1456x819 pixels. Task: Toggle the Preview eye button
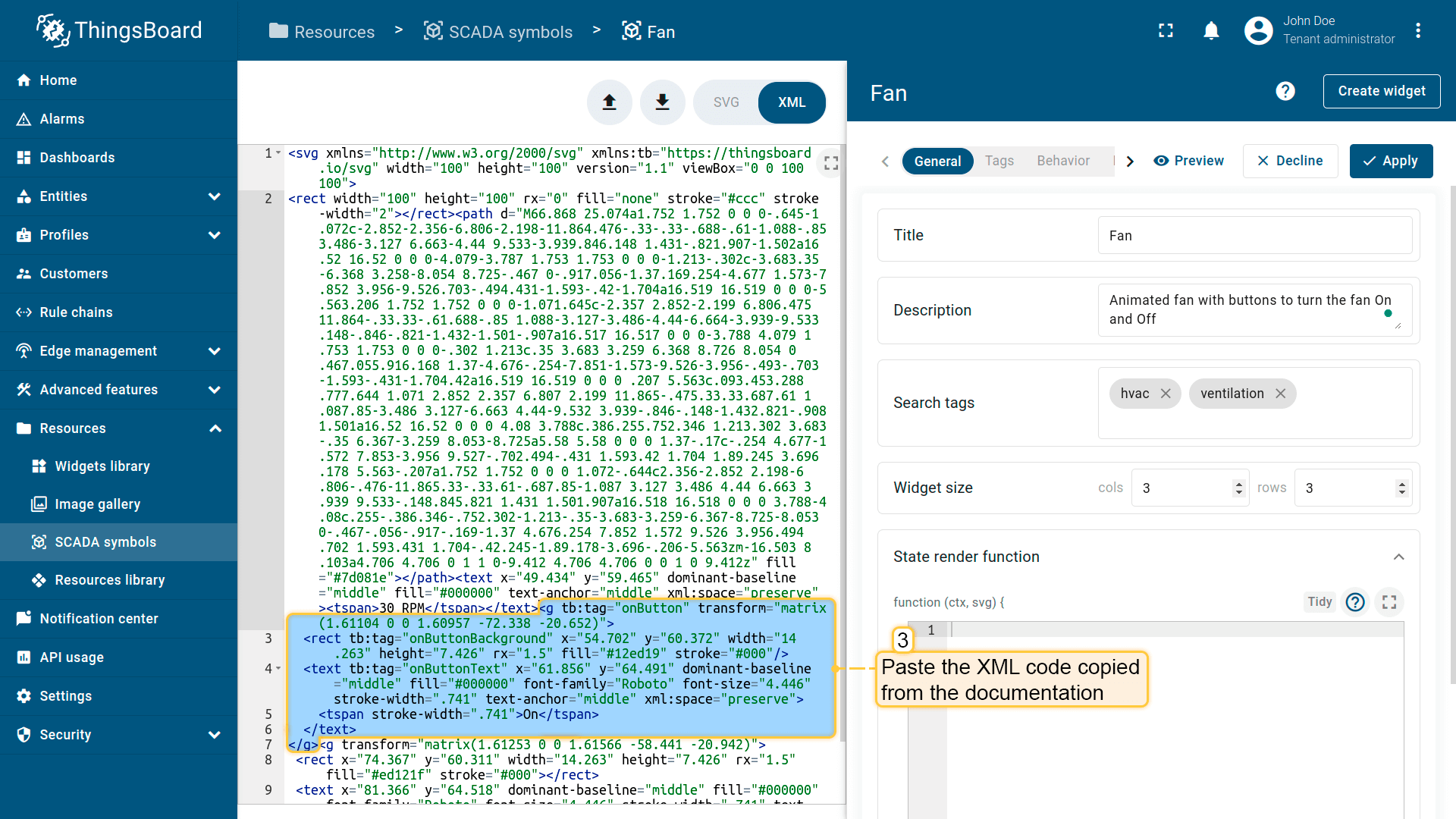coord(1188,161)
